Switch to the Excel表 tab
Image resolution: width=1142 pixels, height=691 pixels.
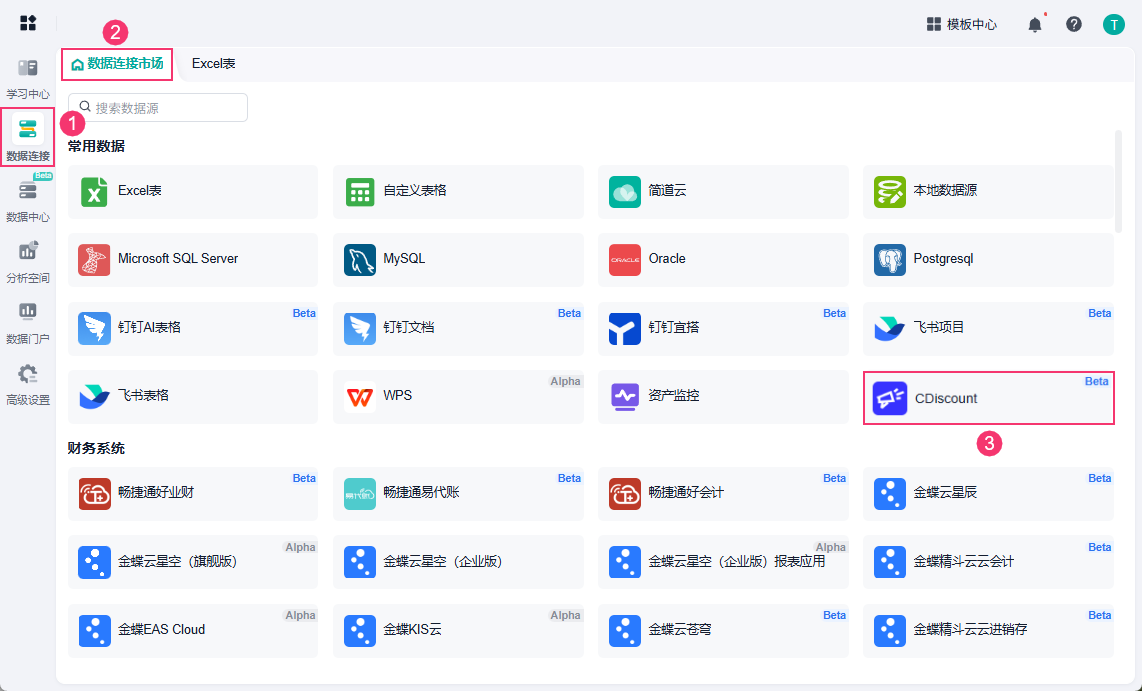coord(213,64)
